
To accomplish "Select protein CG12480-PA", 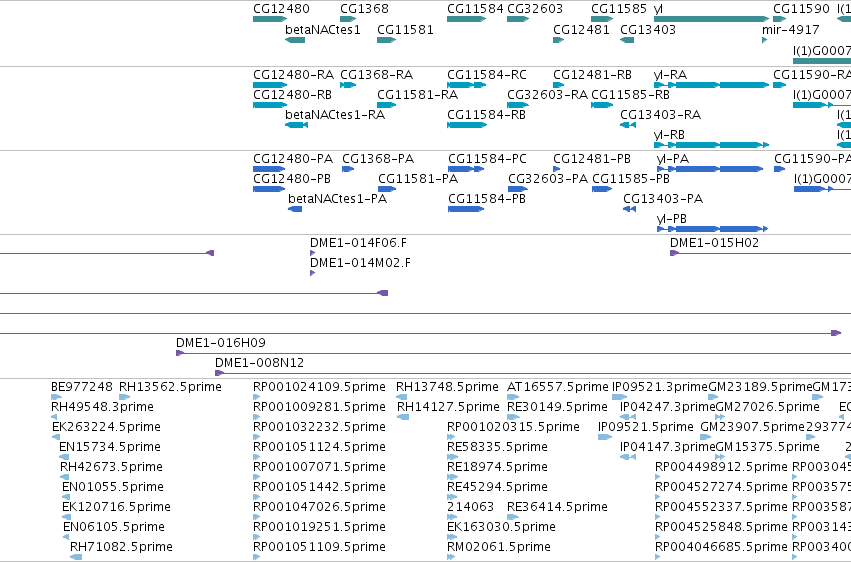I will [x=269, y=169].
